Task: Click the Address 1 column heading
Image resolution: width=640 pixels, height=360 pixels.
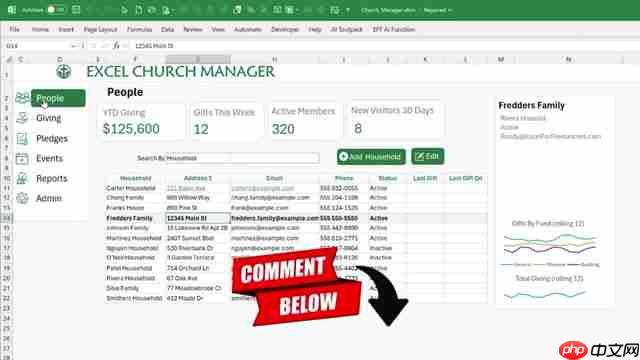Action: tap(198, 178)
